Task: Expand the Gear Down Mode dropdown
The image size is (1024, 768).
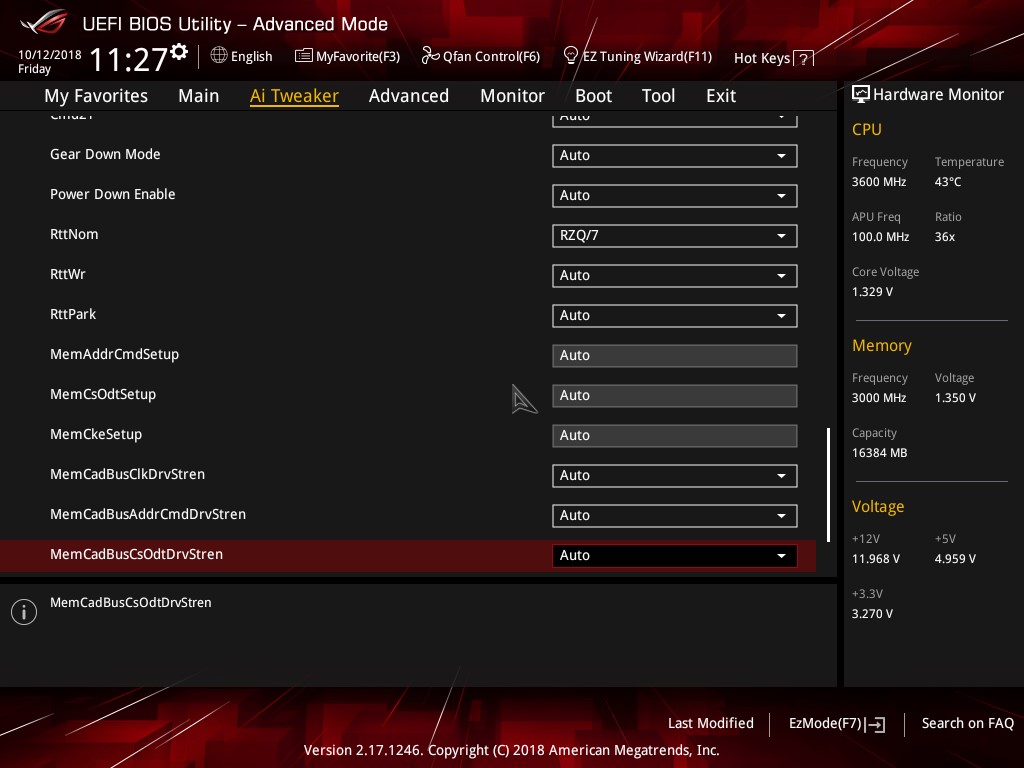Action: 675,155
